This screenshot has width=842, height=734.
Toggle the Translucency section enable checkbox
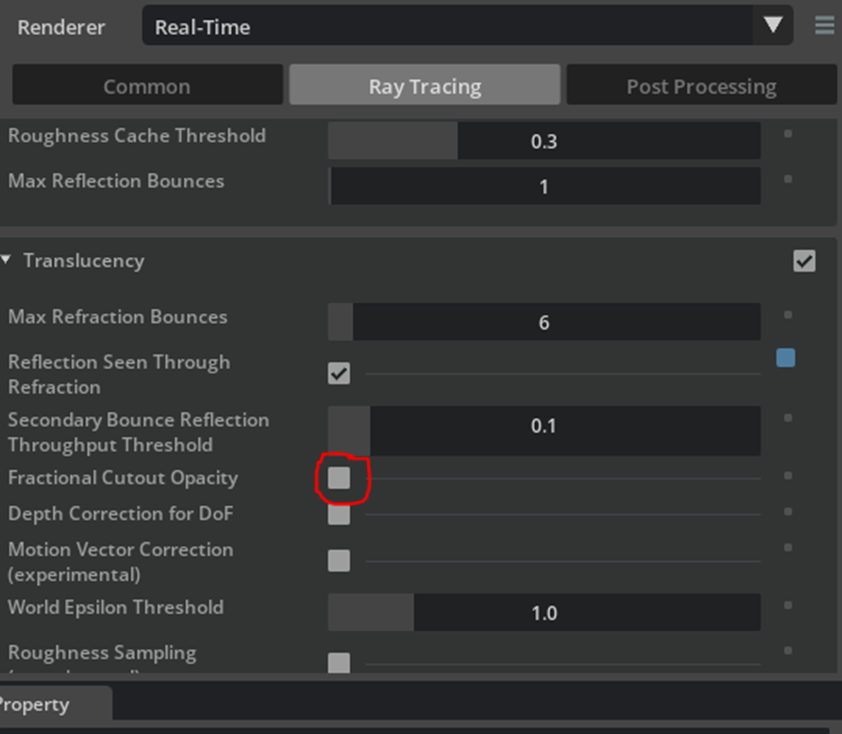point(804,261)
